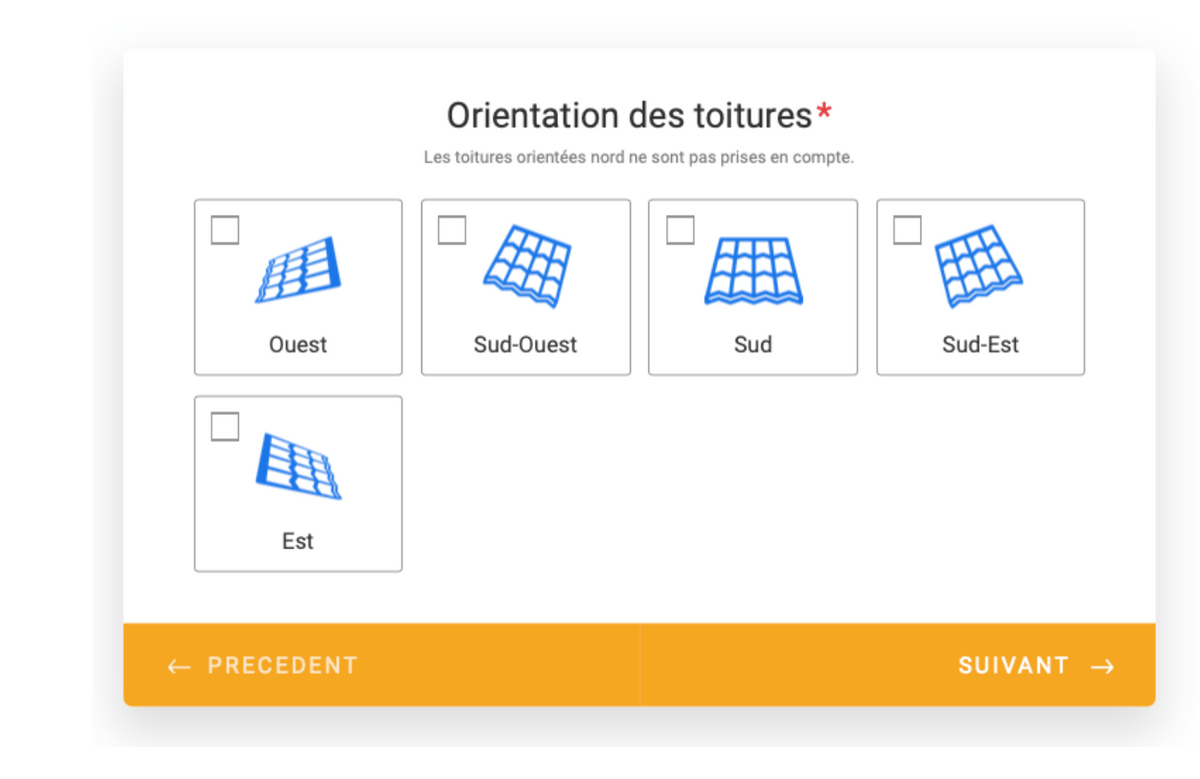
Task: Continue with the SUIVANT button
Action: [898, 665]
